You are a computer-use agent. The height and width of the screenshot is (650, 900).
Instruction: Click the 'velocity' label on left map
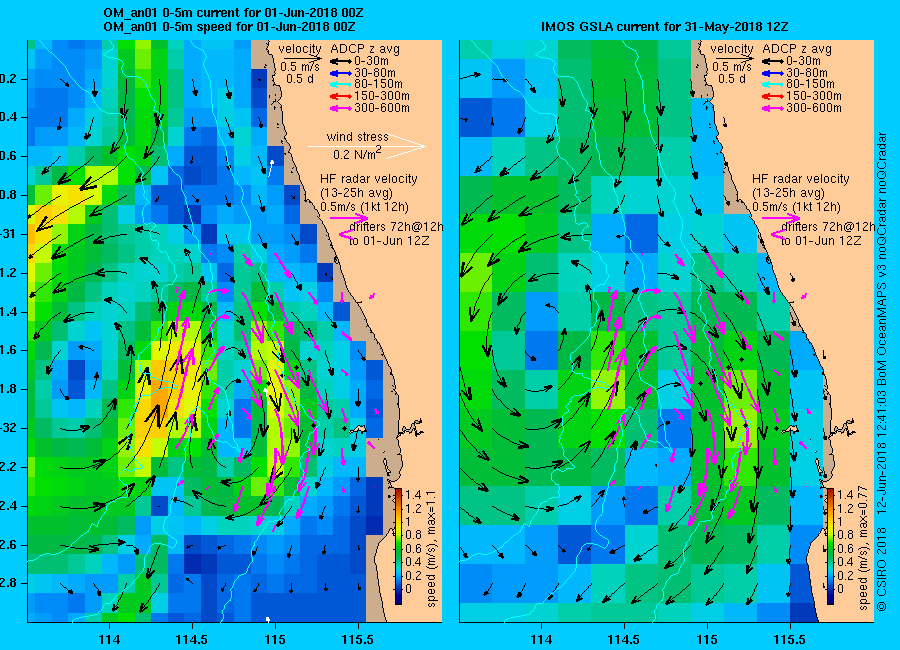coord(300,49)
